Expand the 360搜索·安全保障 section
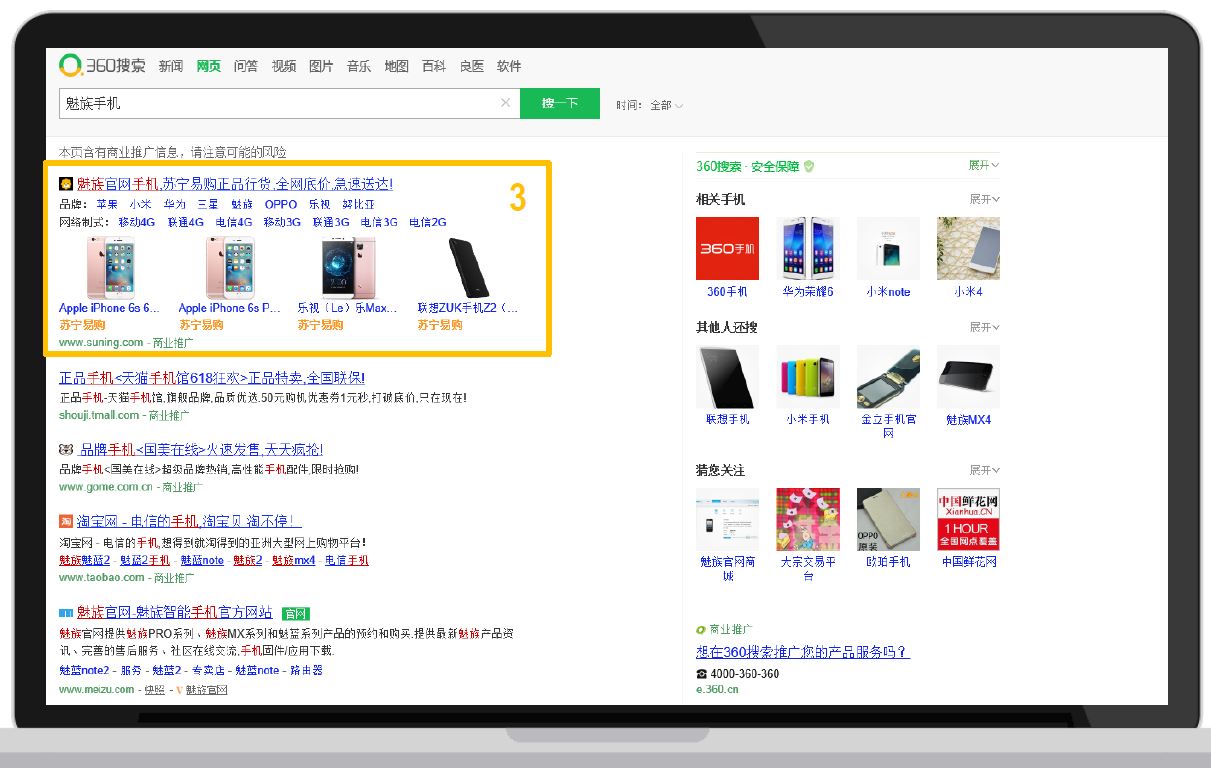The height and width of the screenshot is (779, 1211). (x=984, y=165)
